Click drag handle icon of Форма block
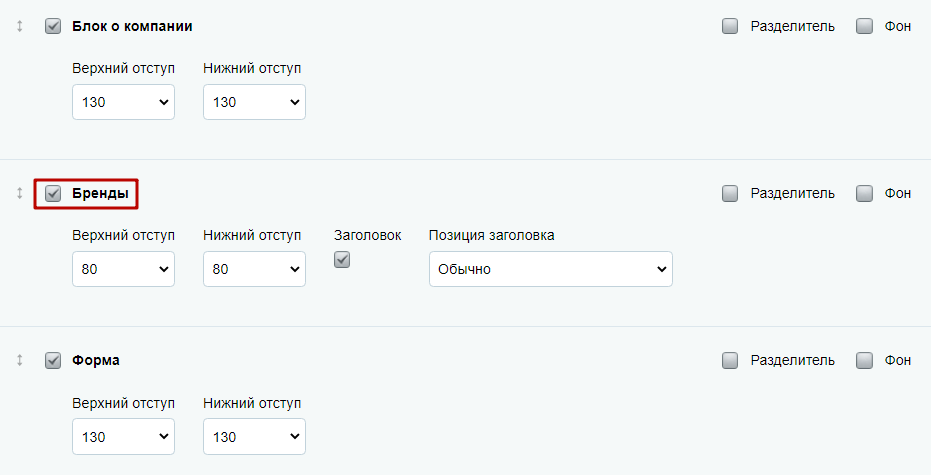 pos(20,360)
